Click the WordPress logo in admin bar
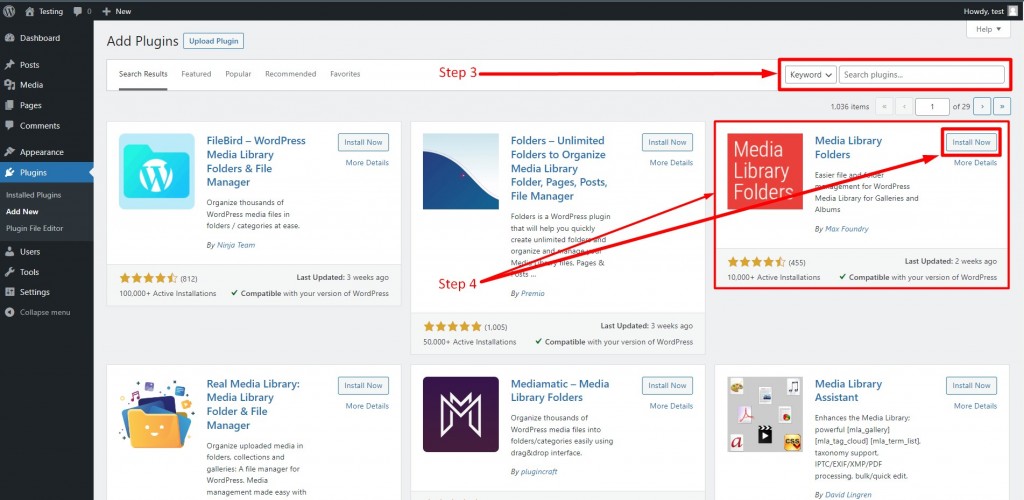Image resolution: width=1024 pixels, height=500 pixels. (9, 11)
